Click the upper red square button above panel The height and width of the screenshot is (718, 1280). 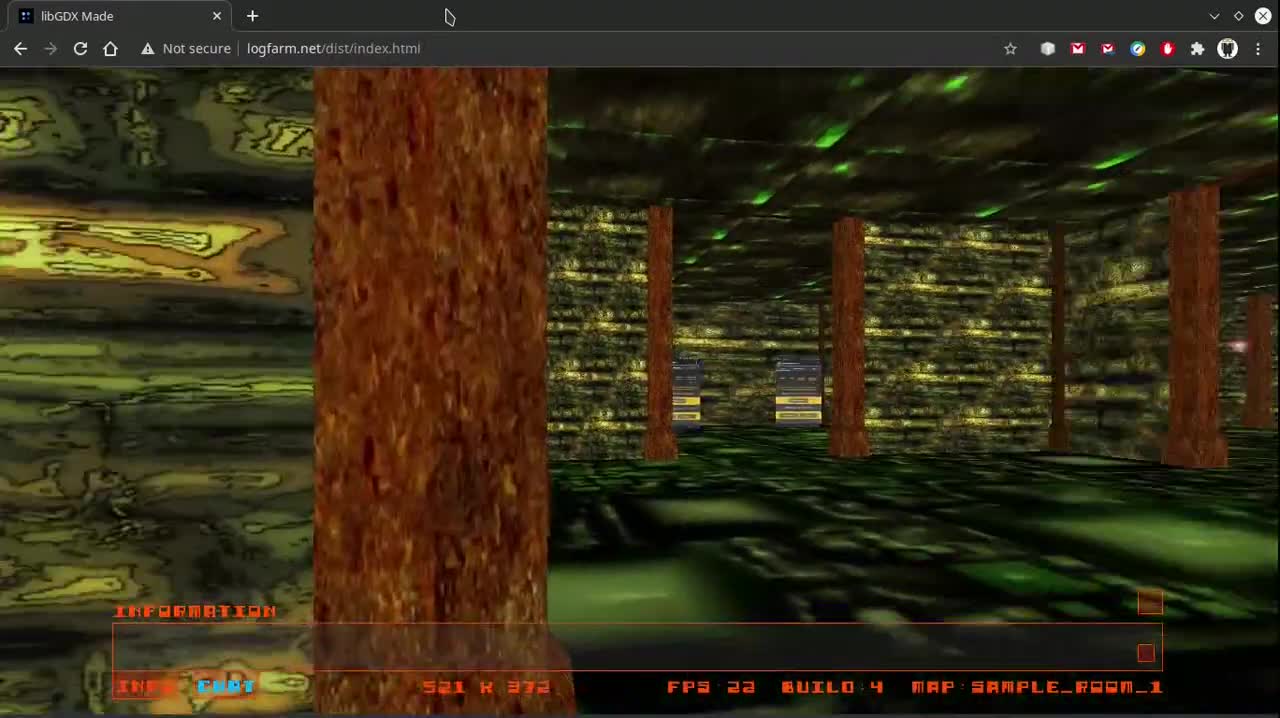coord(1150,602)
